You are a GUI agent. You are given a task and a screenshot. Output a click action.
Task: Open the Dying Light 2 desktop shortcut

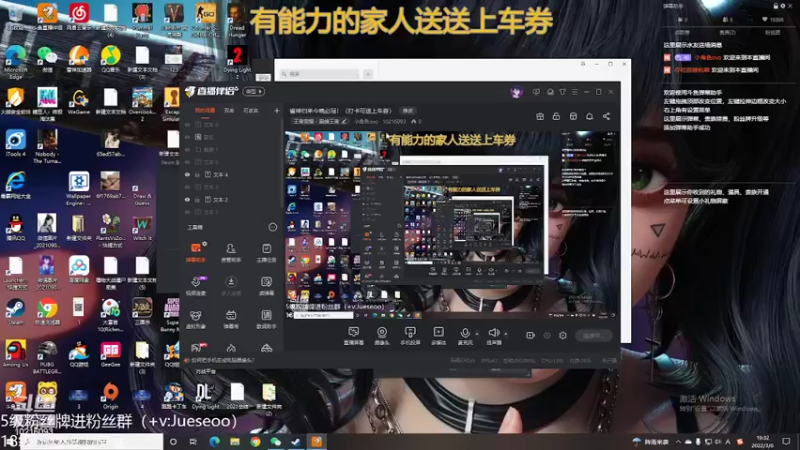(237, 62)
